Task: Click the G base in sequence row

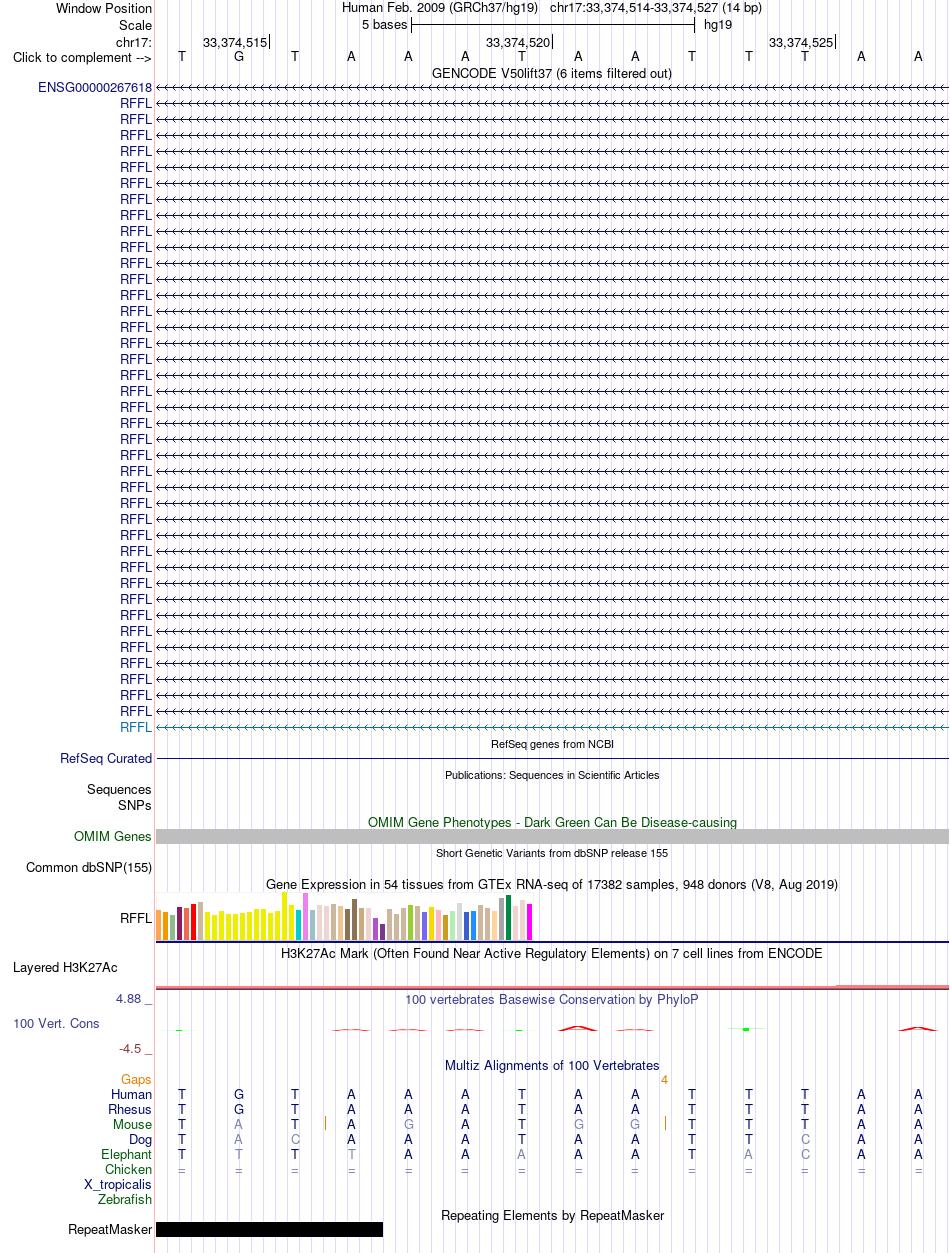Action: coord(238,57)
